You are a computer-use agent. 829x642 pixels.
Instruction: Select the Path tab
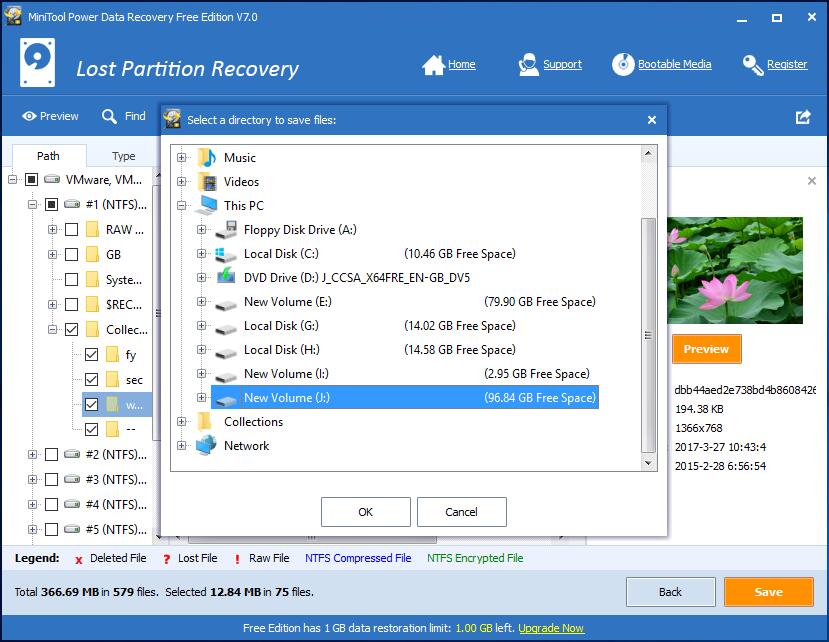tap(48, 156)
